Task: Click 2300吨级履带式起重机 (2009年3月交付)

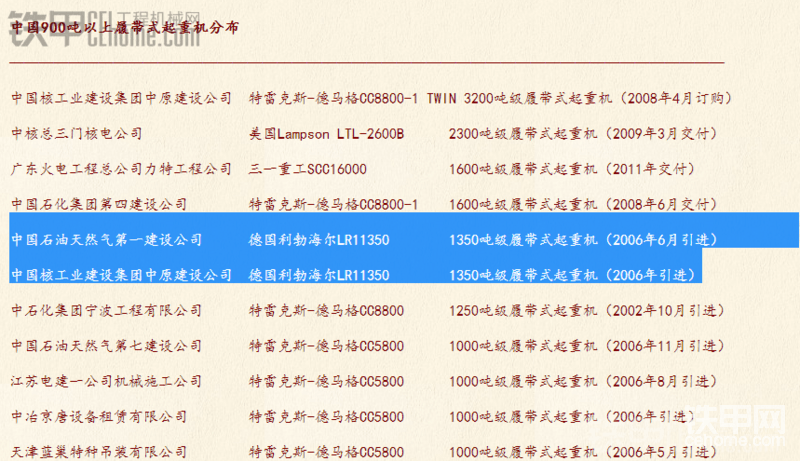Action: [584, 134]
